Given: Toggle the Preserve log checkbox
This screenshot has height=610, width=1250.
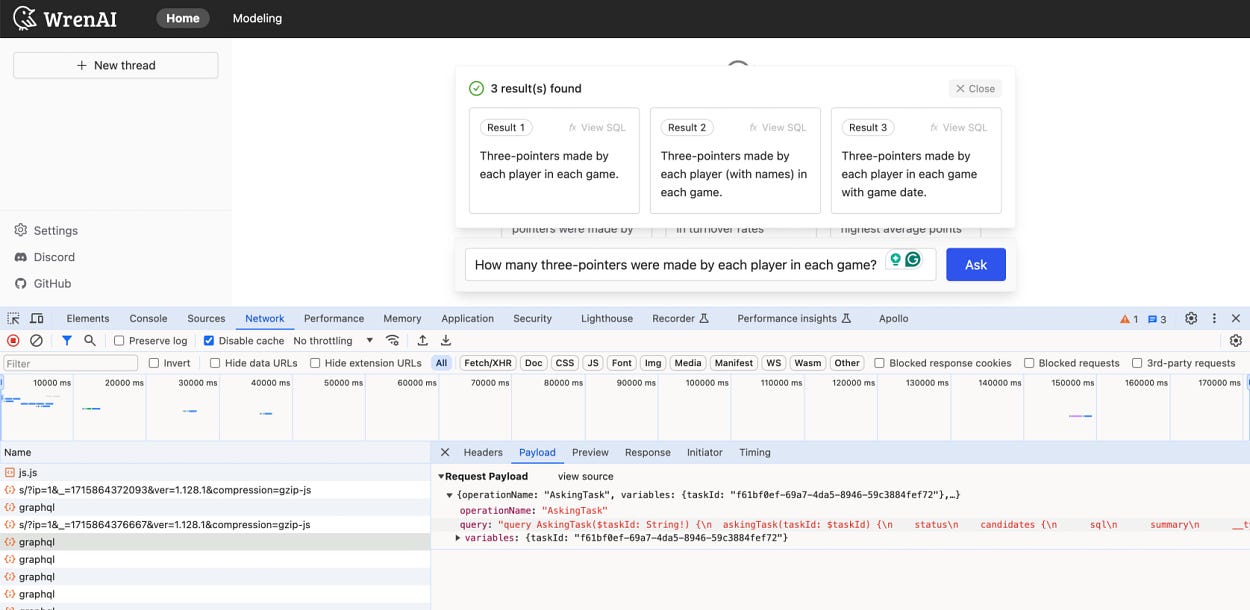Looking at the screenshot, I should tap(118, 340).
